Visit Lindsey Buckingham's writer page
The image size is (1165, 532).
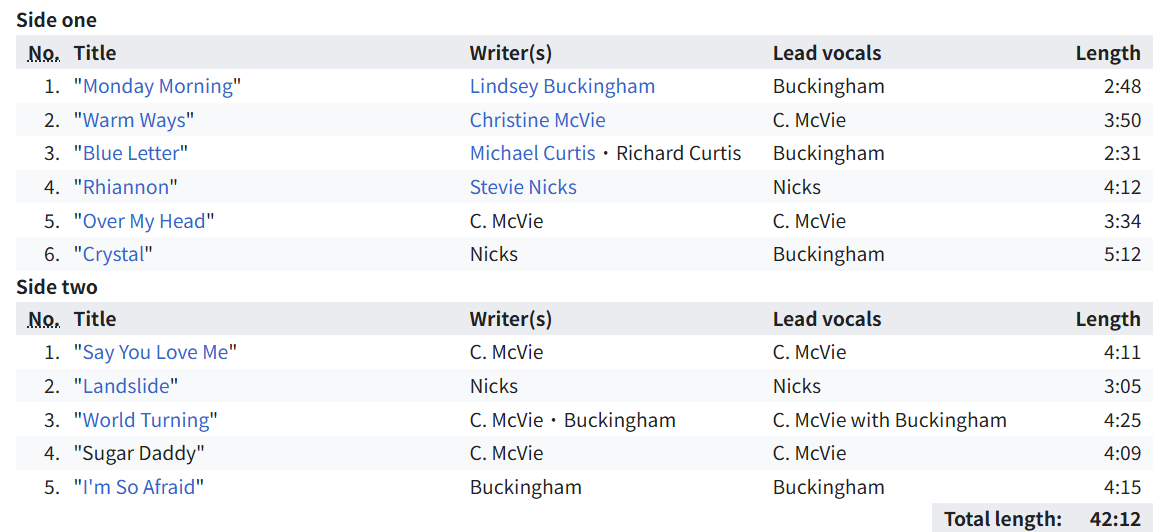point(562,86)
